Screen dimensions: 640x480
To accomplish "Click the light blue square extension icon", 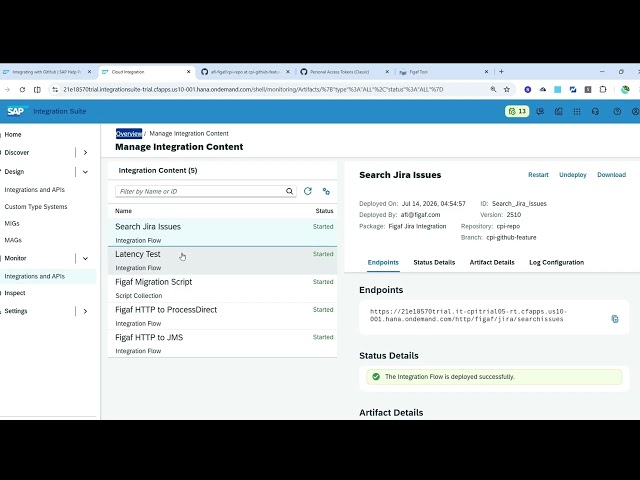I will (x=558, y=89).
